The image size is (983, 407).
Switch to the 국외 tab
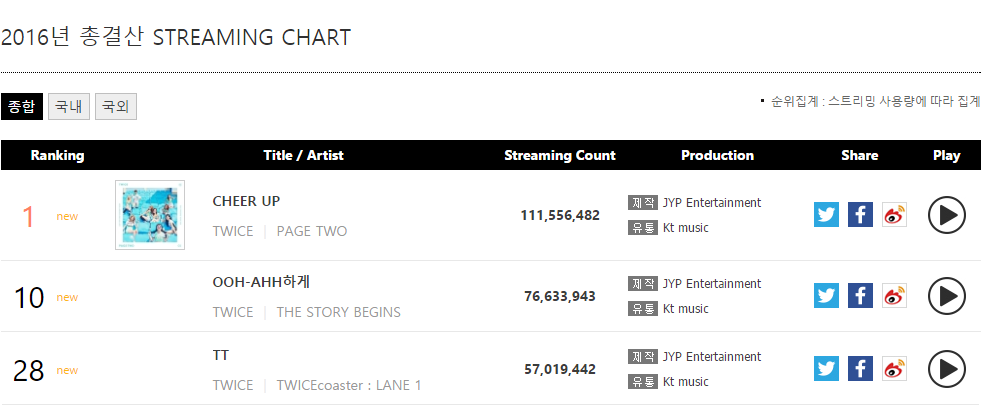(x=116, y=107)
